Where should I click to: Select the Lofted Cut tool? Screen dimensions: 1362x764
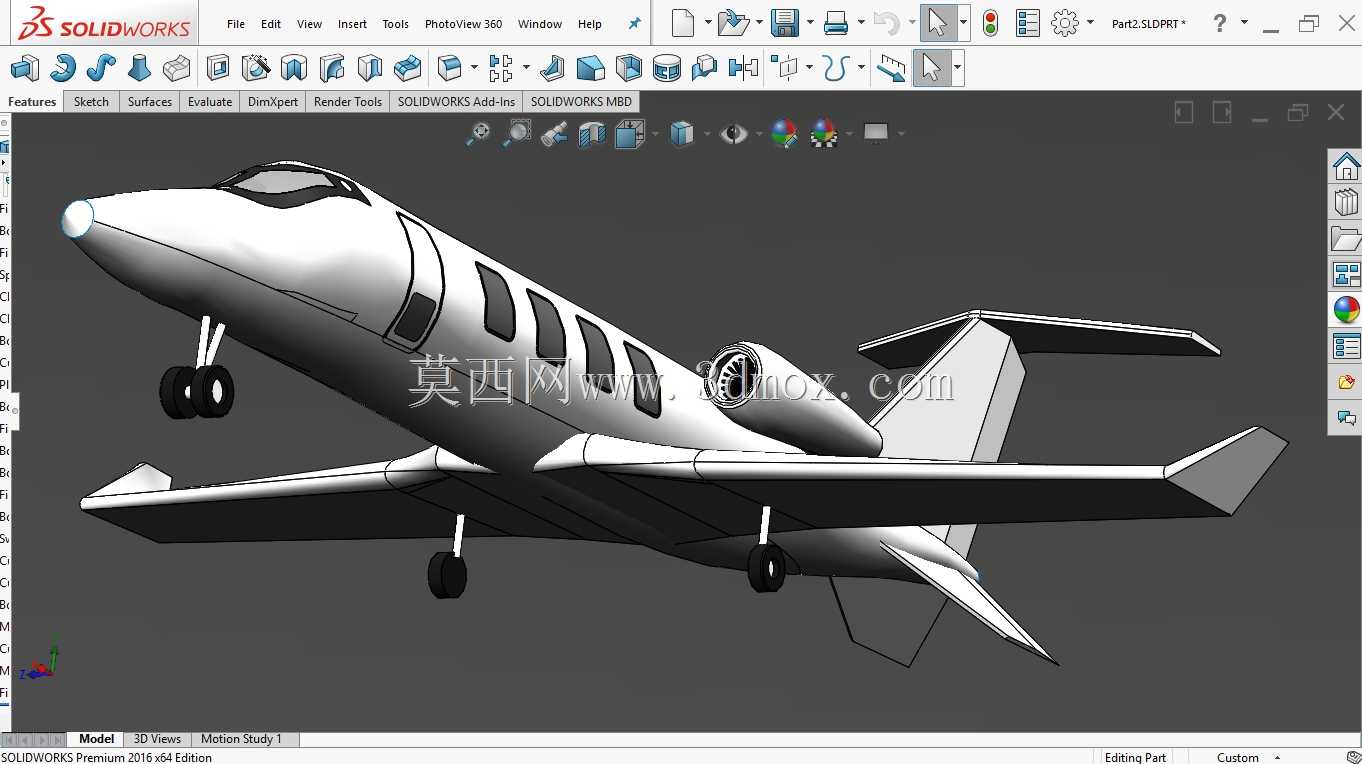click(x=370, y=68)
